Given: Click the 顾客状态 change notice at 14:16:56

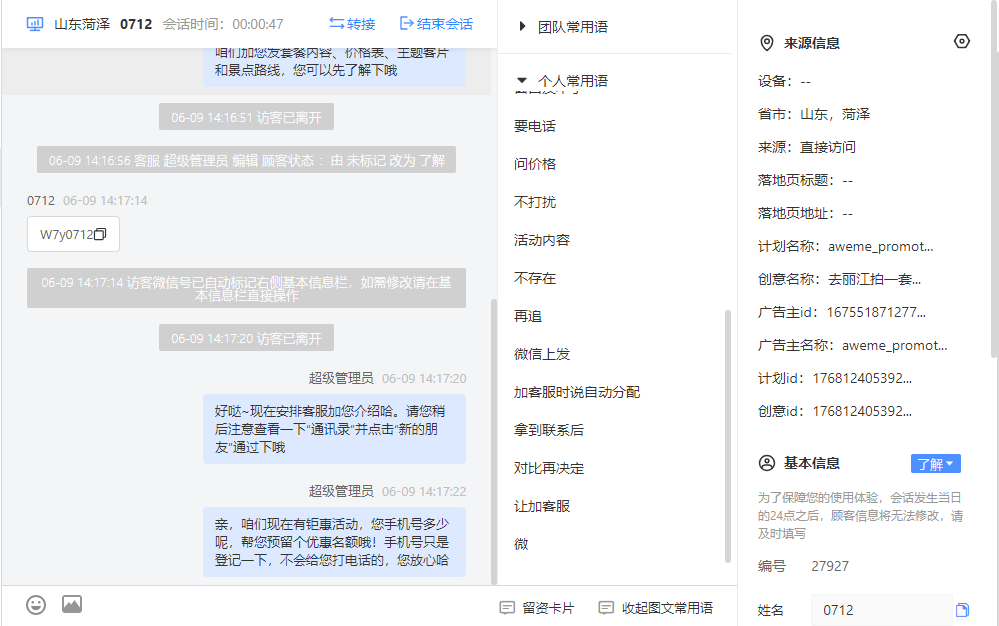Looking at the screenshot, I should pyautogui.click(x=246, y=160).
